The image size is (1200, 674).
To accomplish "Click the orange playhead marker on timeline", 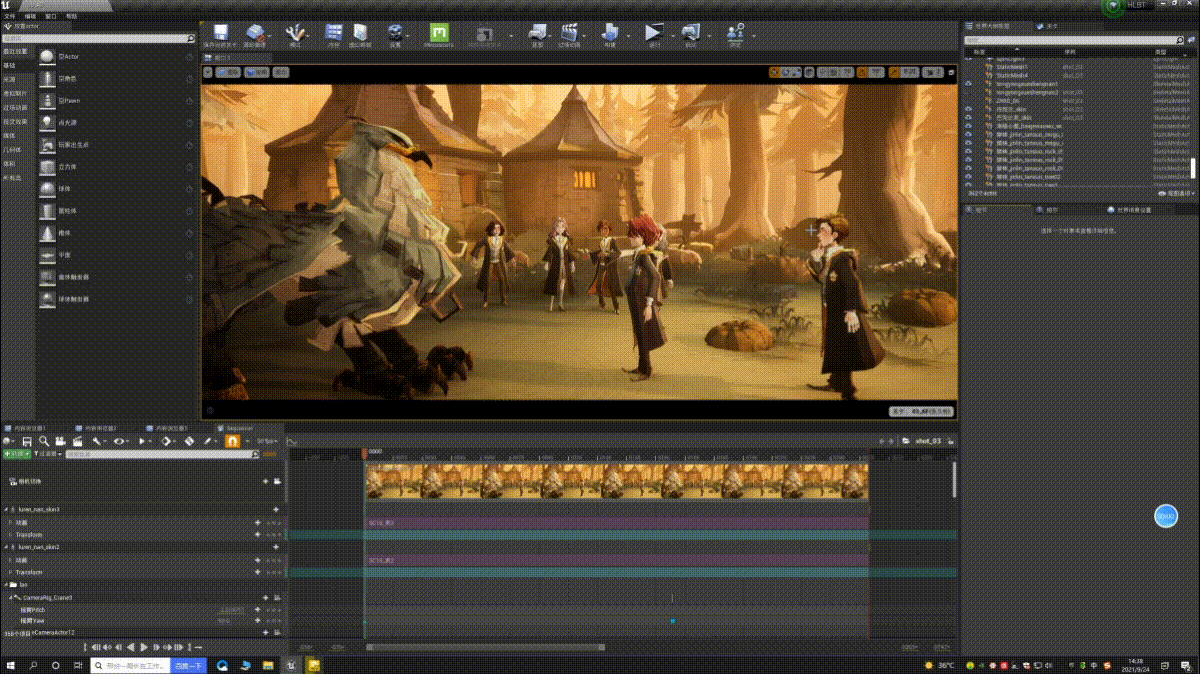I will [x=365, y=453].
